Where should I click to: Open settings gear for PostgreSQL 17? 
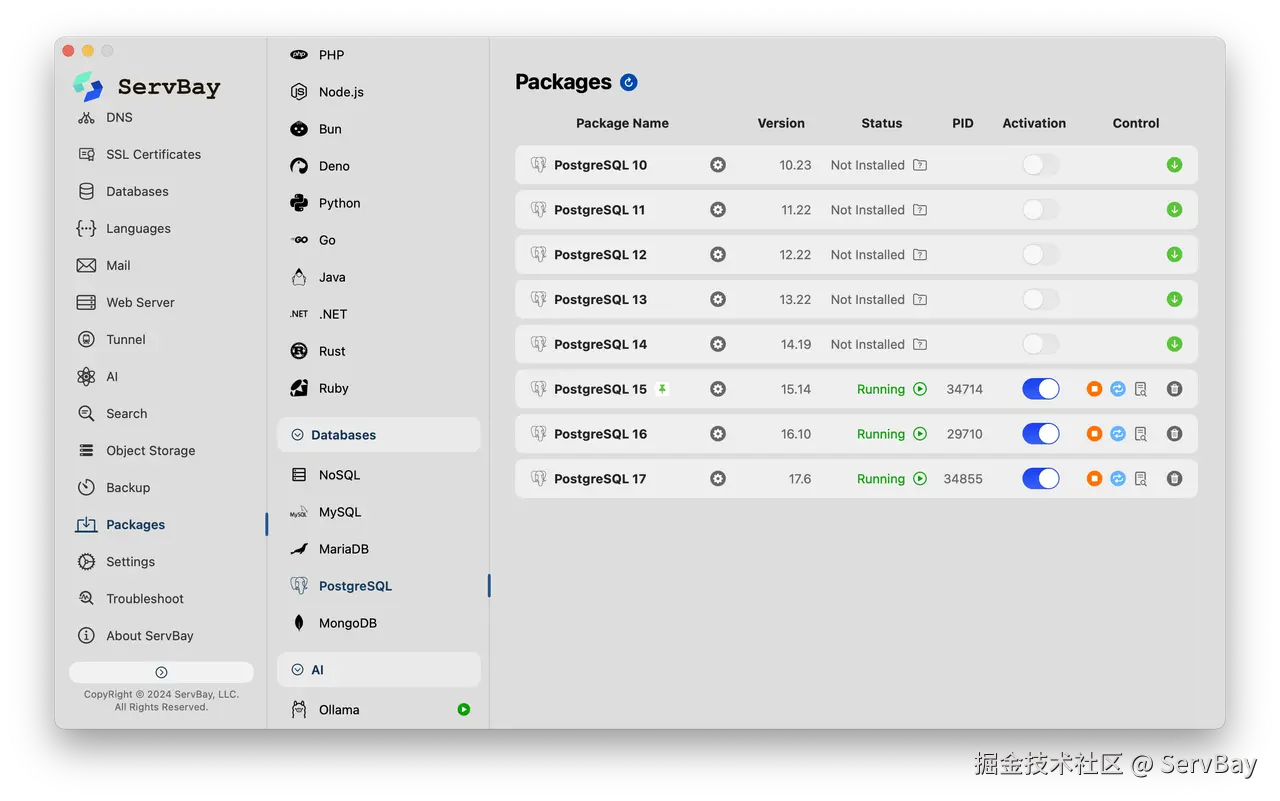pos(718,479)
